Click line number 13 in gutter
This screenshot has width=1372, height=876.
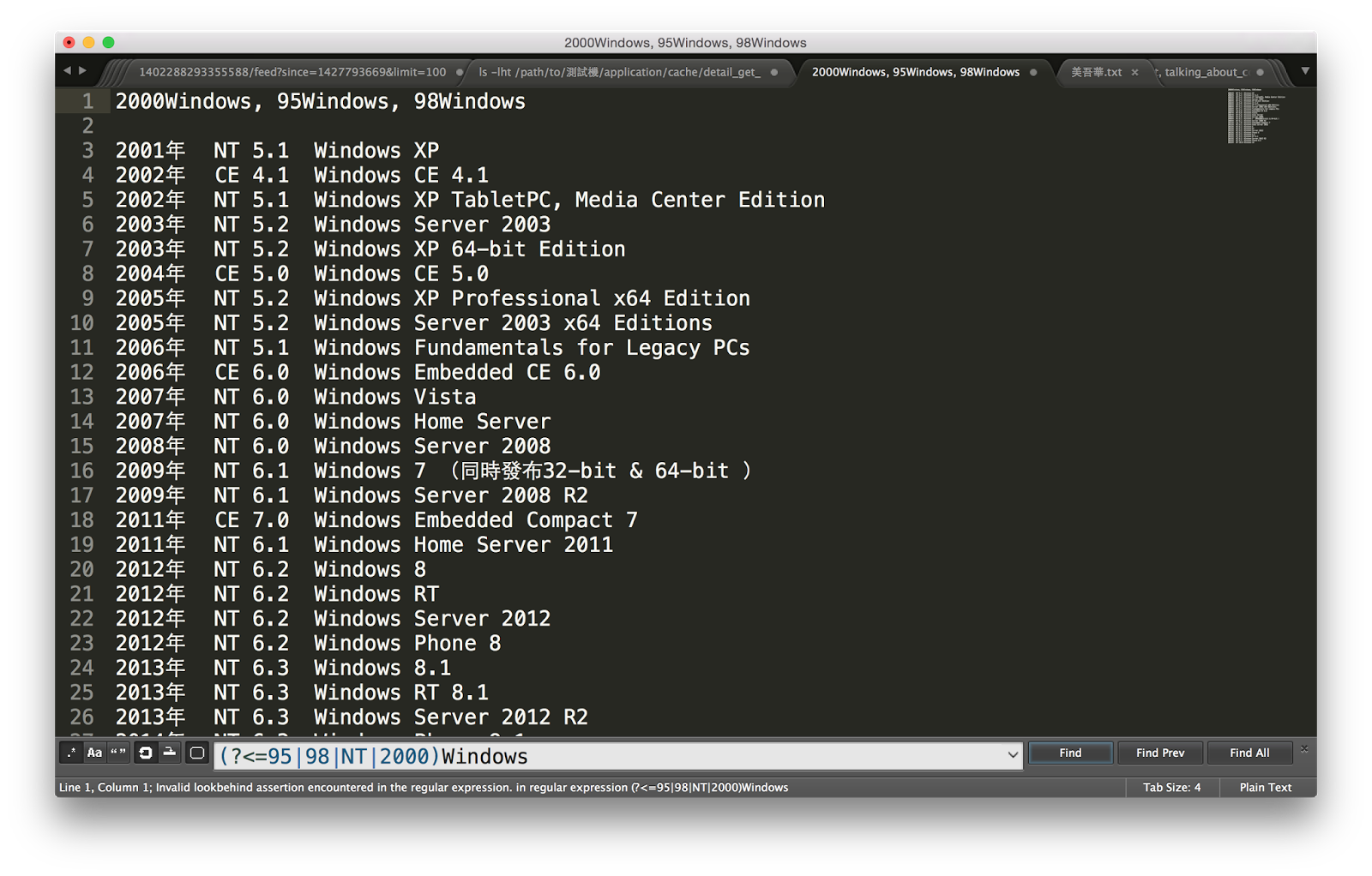click(82, 397)
